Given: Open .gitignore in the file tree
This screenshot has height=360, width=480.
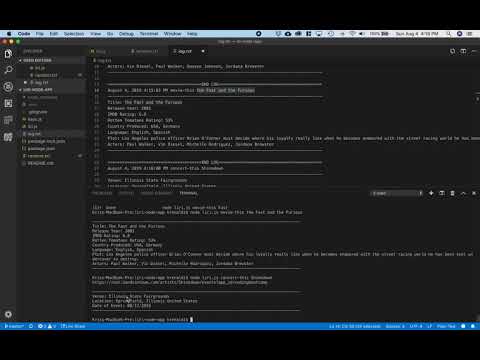Looking at the screenshot, I should click(37, 112).
